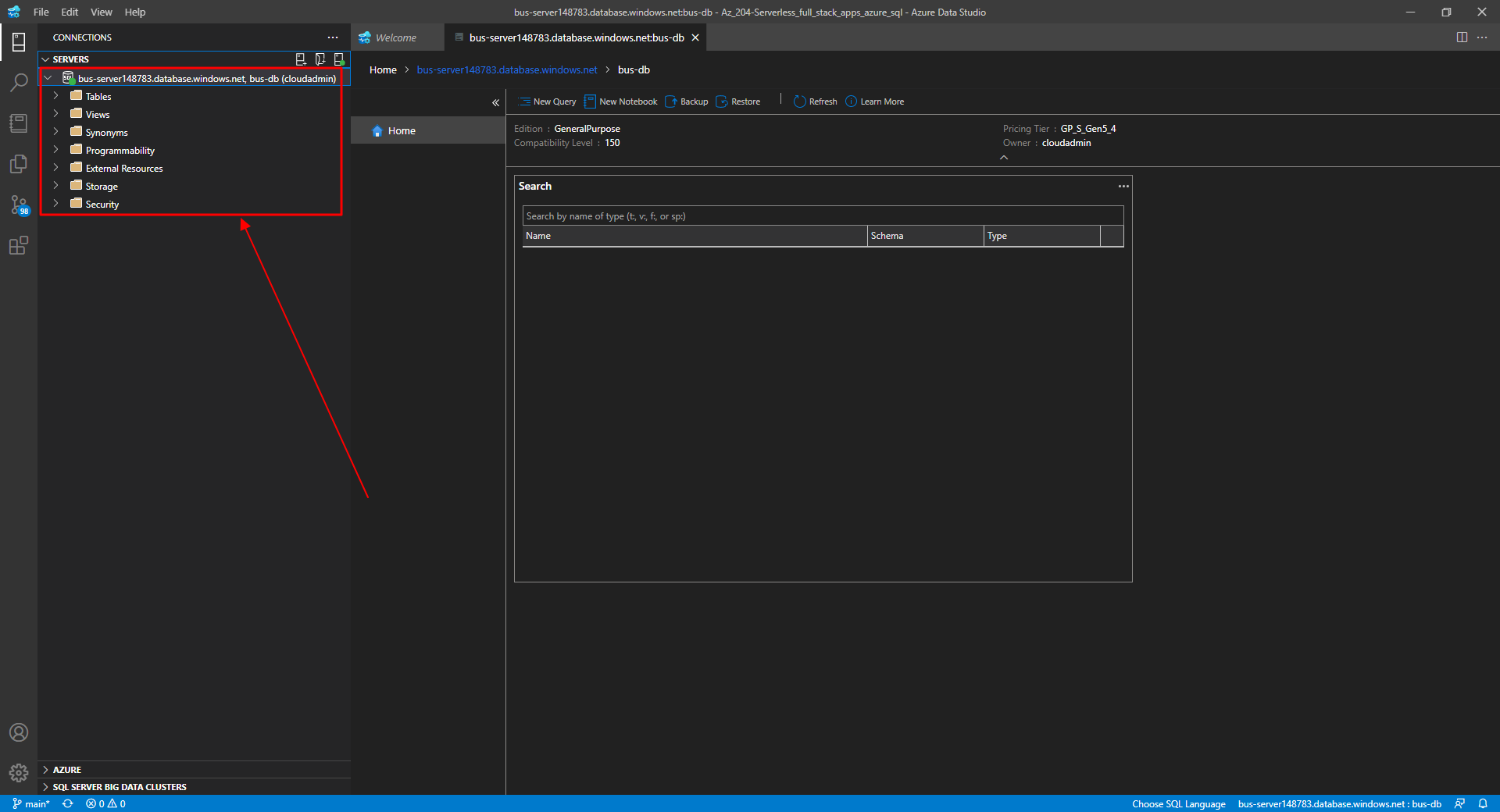The width and height of the screenshot is (1500, 812).
Task: Expand the SQL SERVER BIG DATA CLUSTERS section
Action: [x=45, y=787]
